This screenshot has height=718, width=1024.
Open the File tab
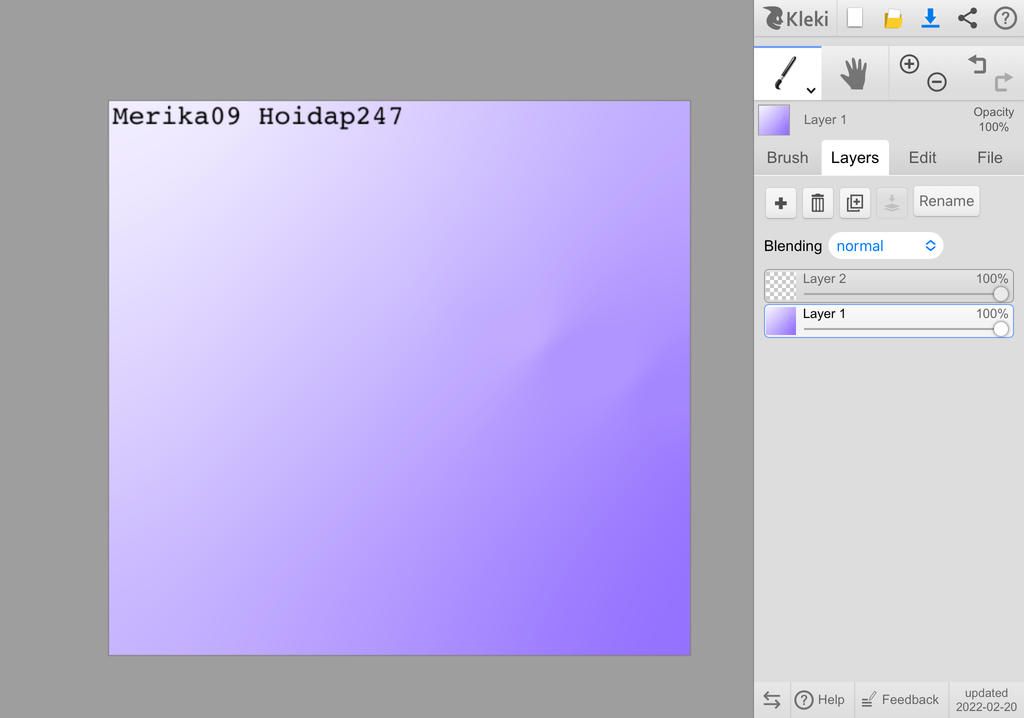coord(989,157)
